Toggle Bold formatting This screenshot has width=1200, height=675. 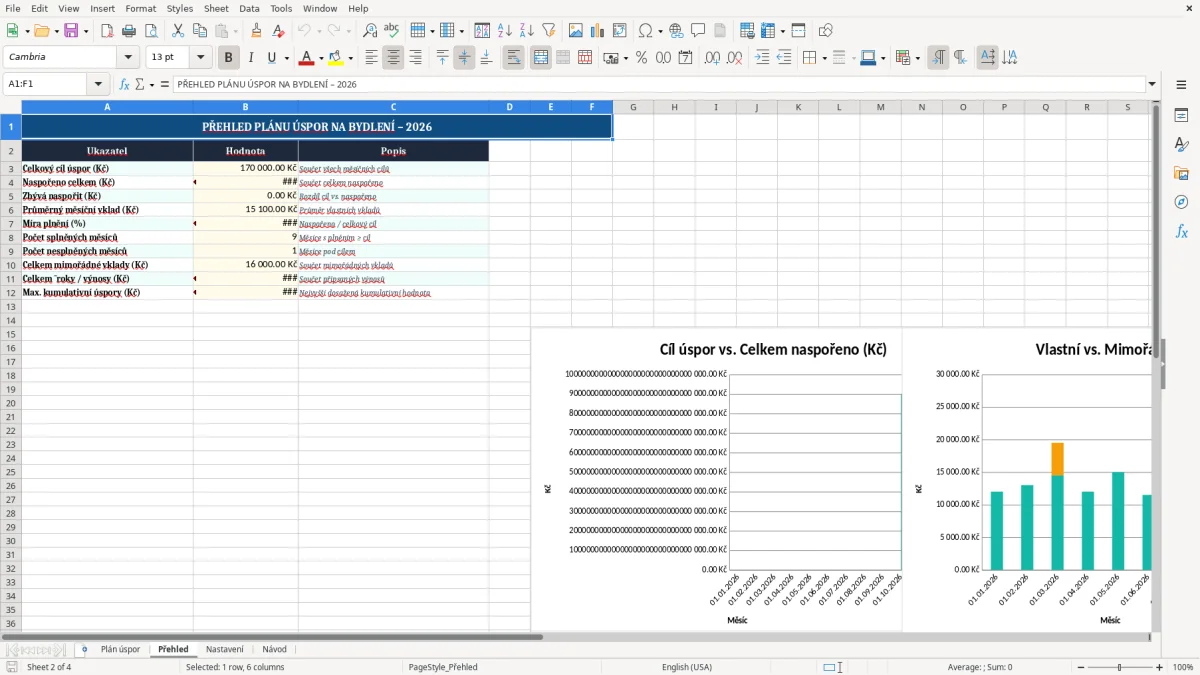click(229, 58)
